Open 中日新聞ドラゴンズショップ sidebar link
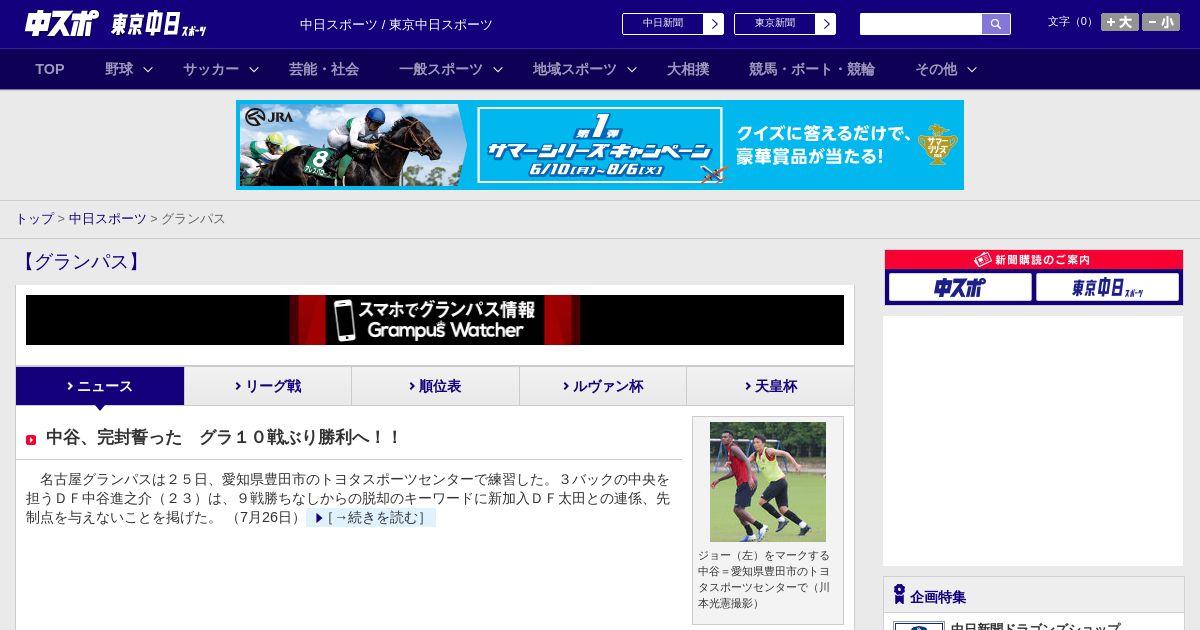The height and width of the screenshot is (630, 1200). point(1035,627)
